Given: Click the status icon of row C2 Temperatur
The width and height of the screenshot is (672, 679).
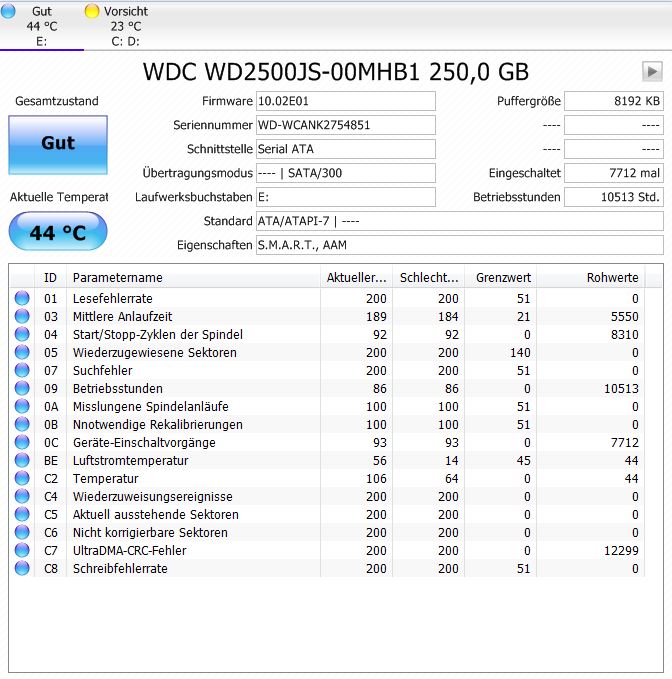Looking at the screenshot, I should tap(22, 478).
